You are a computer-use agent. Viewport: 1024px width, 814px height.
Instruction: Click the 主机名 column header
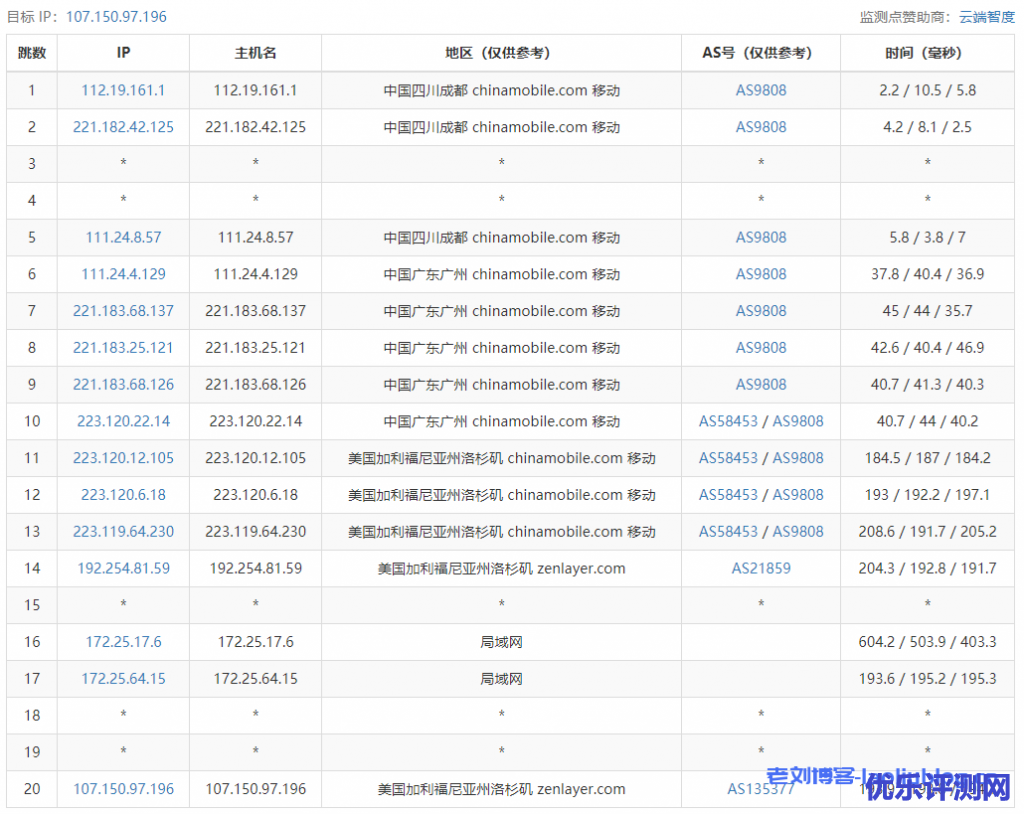pos(255,53)
